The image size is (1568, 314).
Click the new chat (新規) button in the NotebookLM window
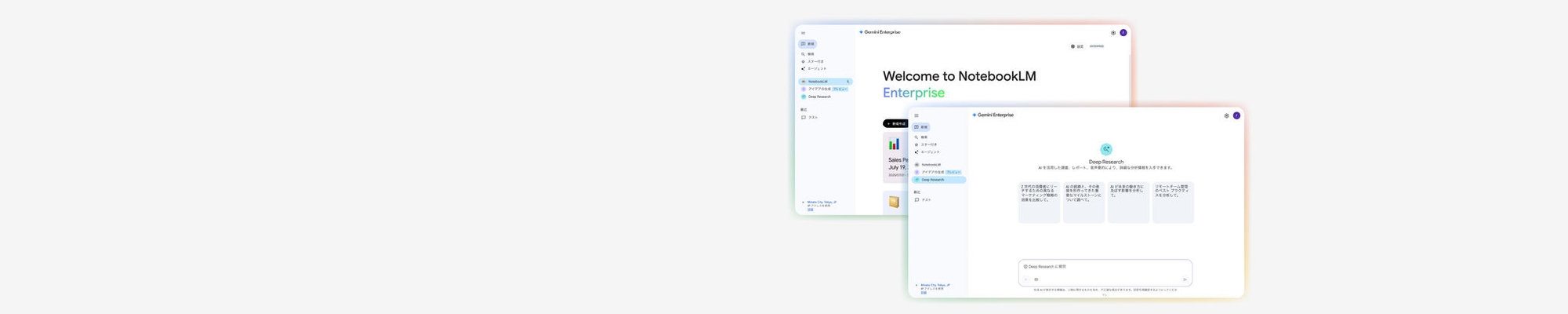808,44
